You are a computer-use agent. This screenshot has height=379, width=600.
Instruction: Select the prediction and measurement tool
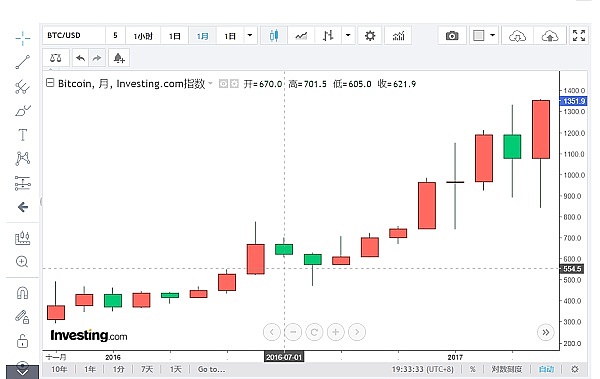pyautogui.click(x=23, y=183)
